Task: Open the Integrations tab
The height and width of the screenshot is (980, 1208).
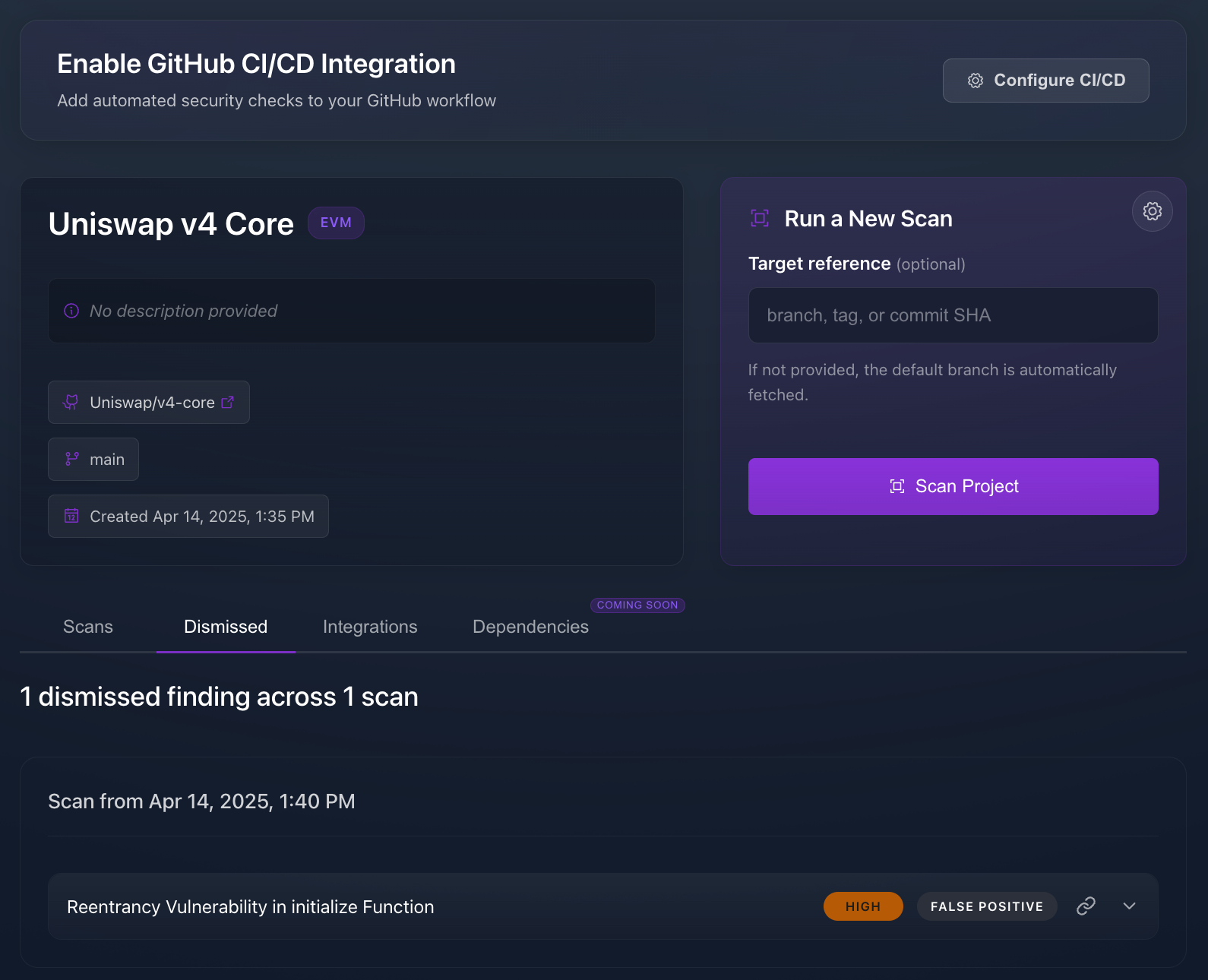Action: [x=370, y=627]
